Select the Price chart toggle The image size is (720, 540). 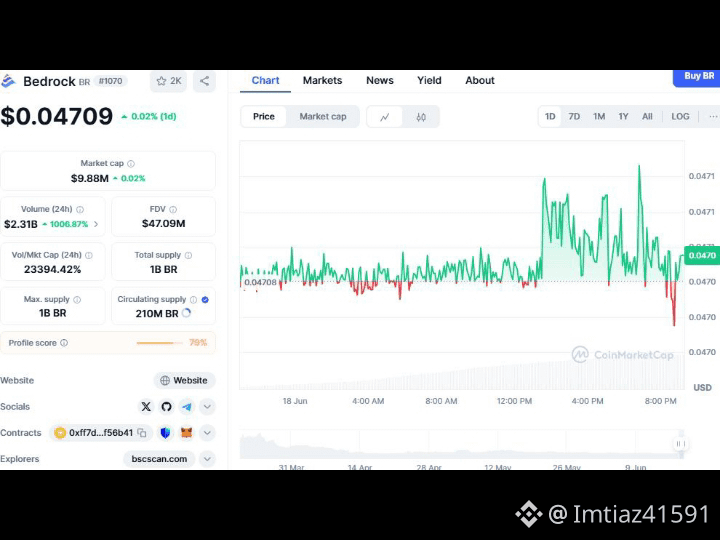(x=264, y=117)
